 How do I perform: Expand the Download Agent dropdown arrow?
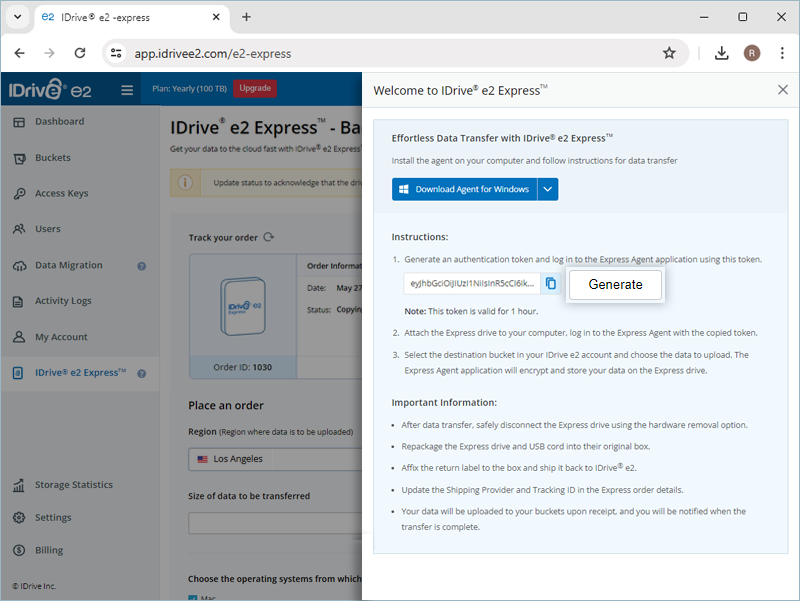(547, 189)
